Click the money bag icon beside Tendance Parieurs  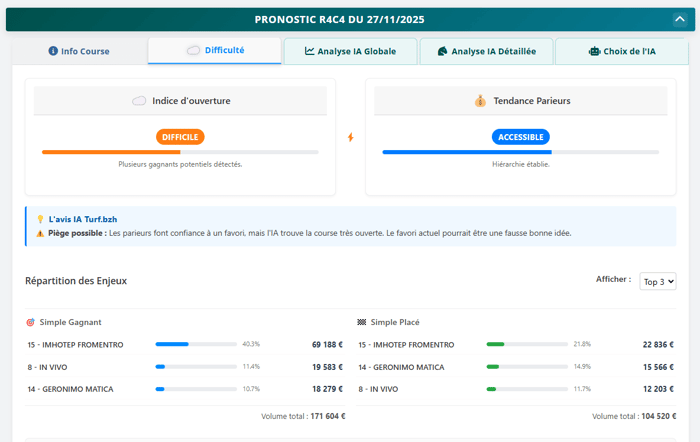tap(480, 101)
